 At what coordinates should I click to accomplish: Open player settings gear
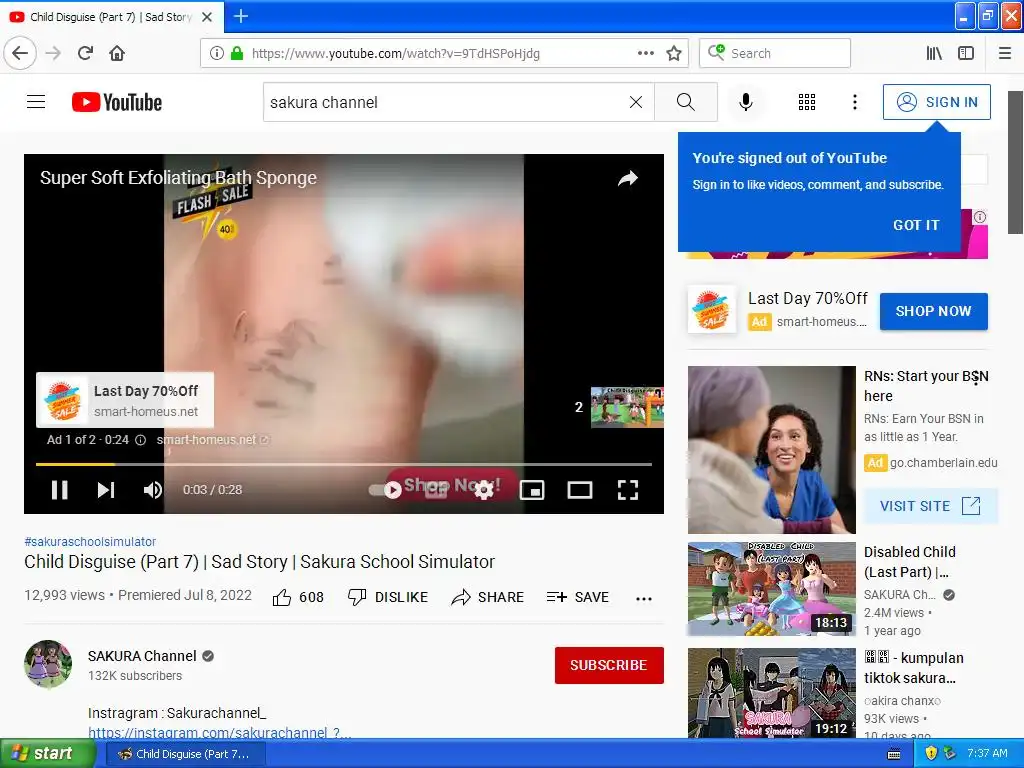coord(483,490)
